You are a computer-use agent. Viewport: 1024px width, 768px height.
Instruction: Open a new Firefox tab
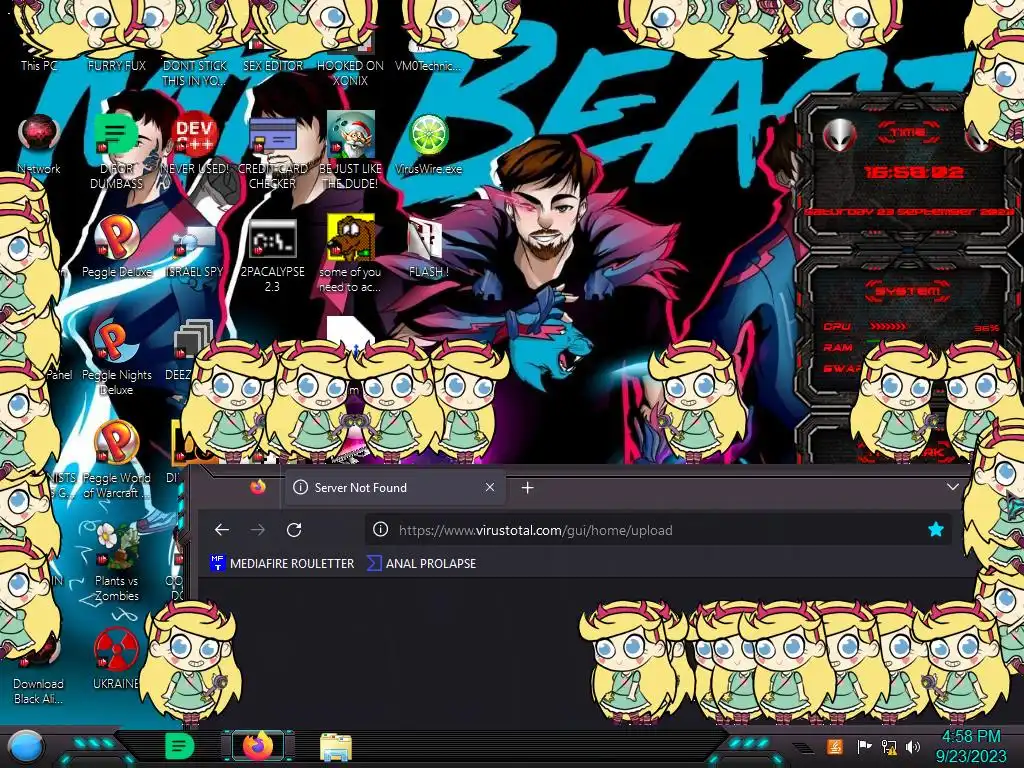tap(528, 488)
